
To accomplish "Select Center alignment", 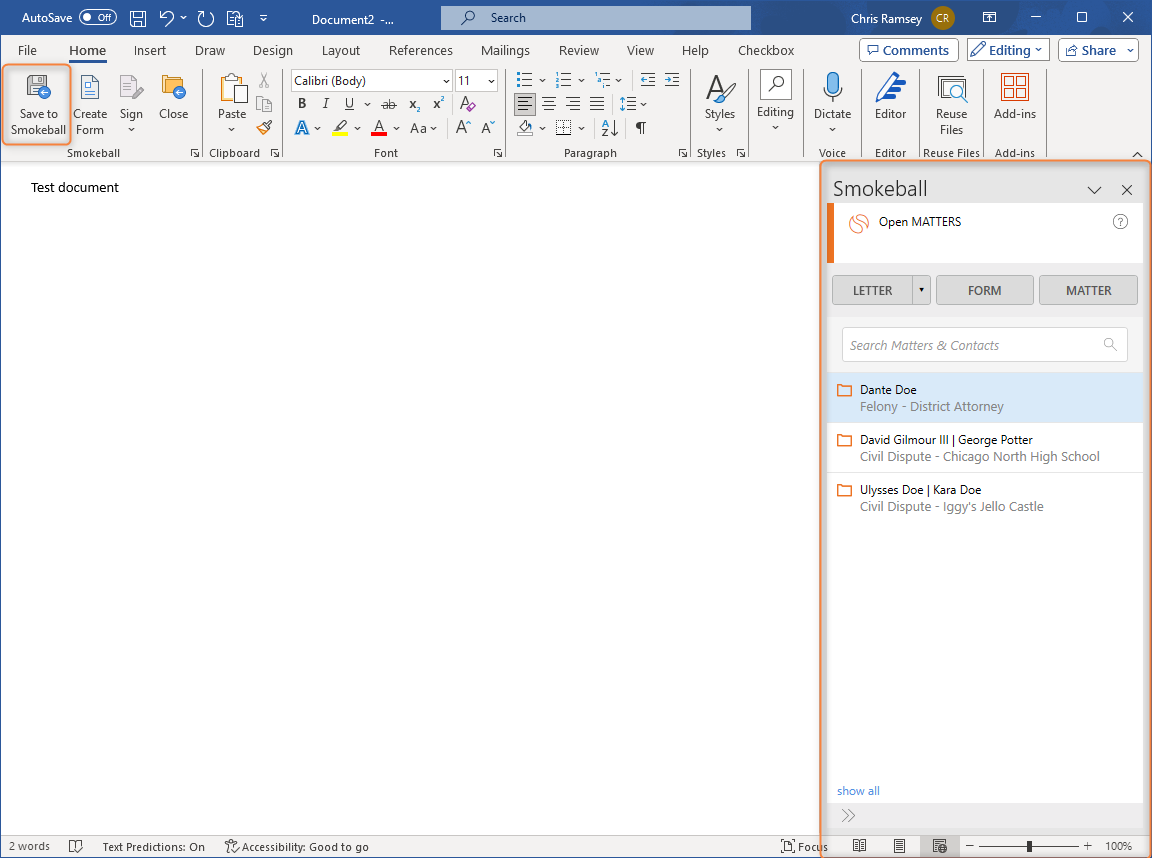I will pyautogui.click(x=549, y=104).
